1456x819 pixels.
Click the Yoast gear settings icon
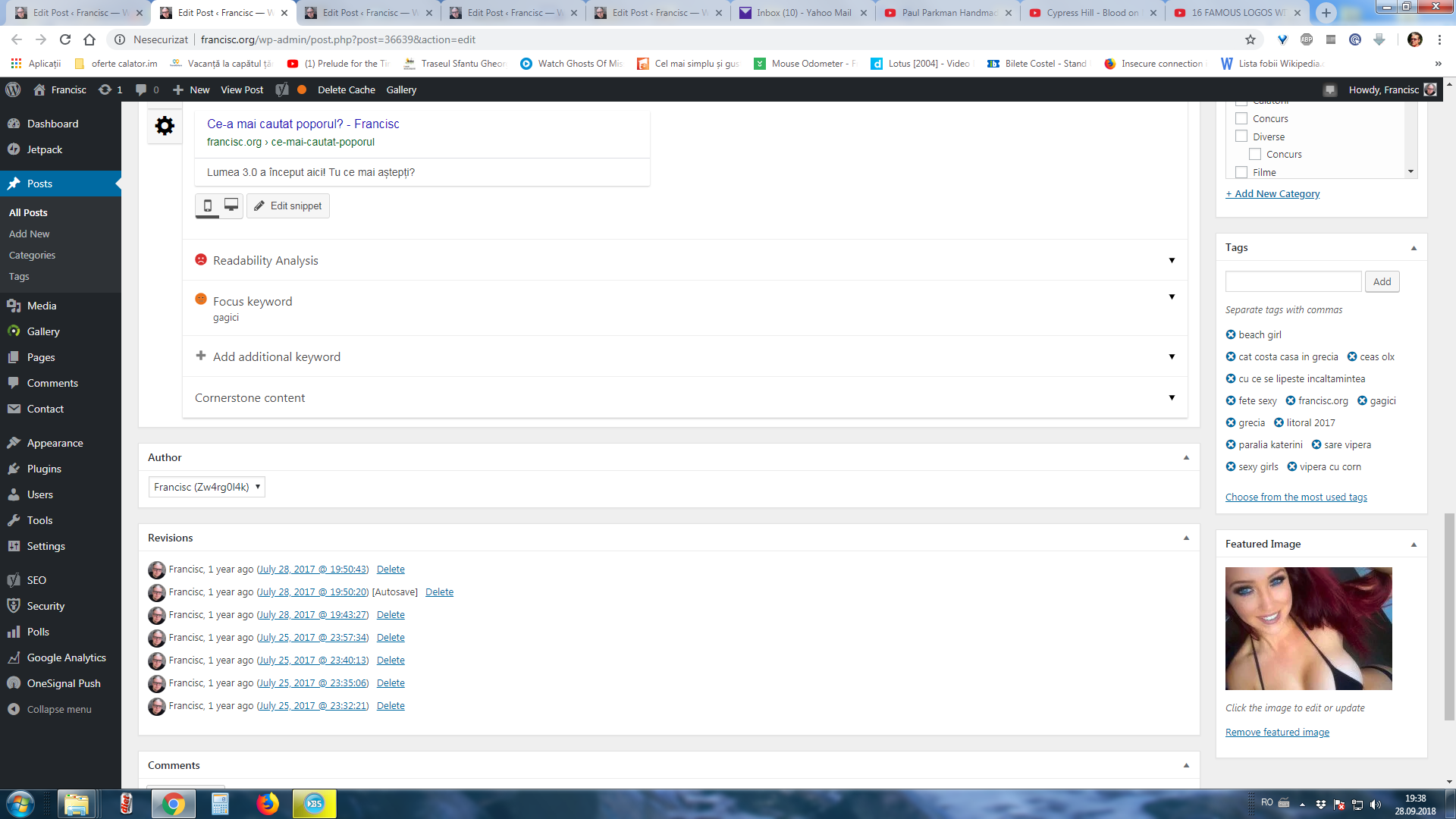[165, 126]
